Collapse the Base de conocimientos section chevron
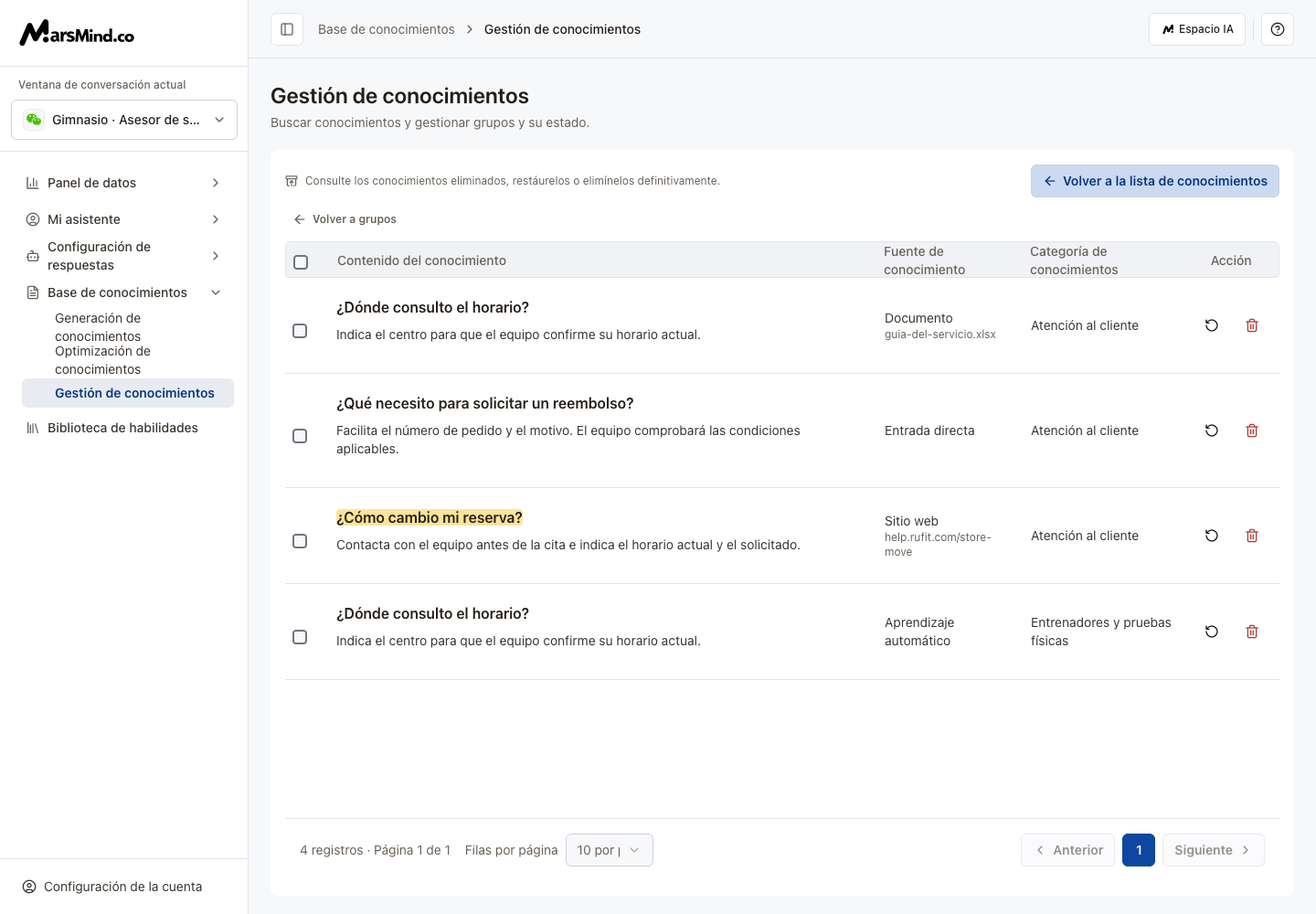The height and width of the screenshot is (914, 1316). pyautogui.click(x=216, y=292)
